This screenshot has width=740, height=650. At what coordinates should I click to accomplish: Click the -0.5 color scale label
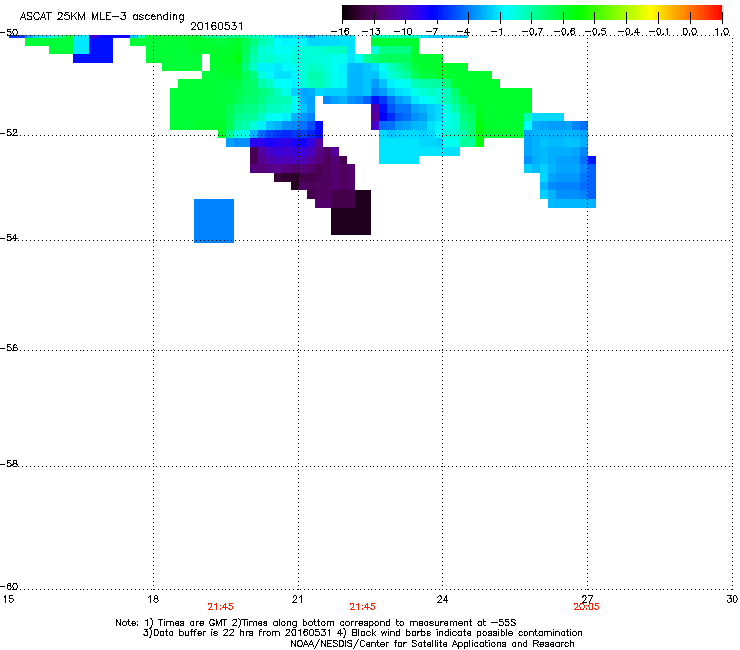(596, 32)
